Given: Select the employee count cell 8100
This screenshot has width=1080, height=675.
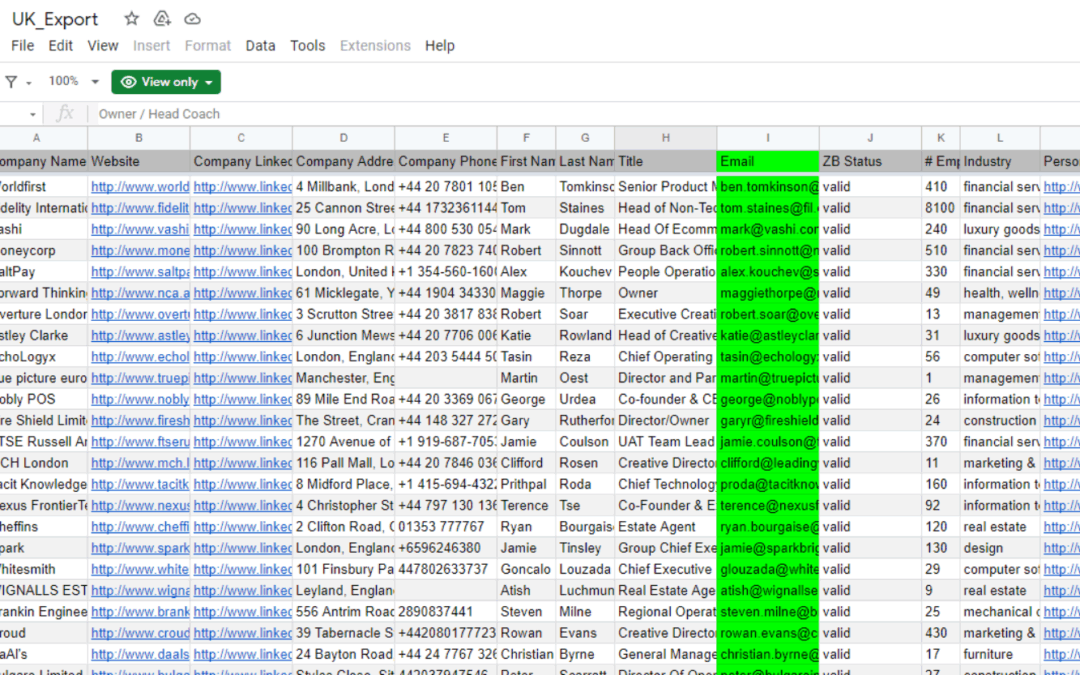Looking at the screenshot, I should point(941,208).
